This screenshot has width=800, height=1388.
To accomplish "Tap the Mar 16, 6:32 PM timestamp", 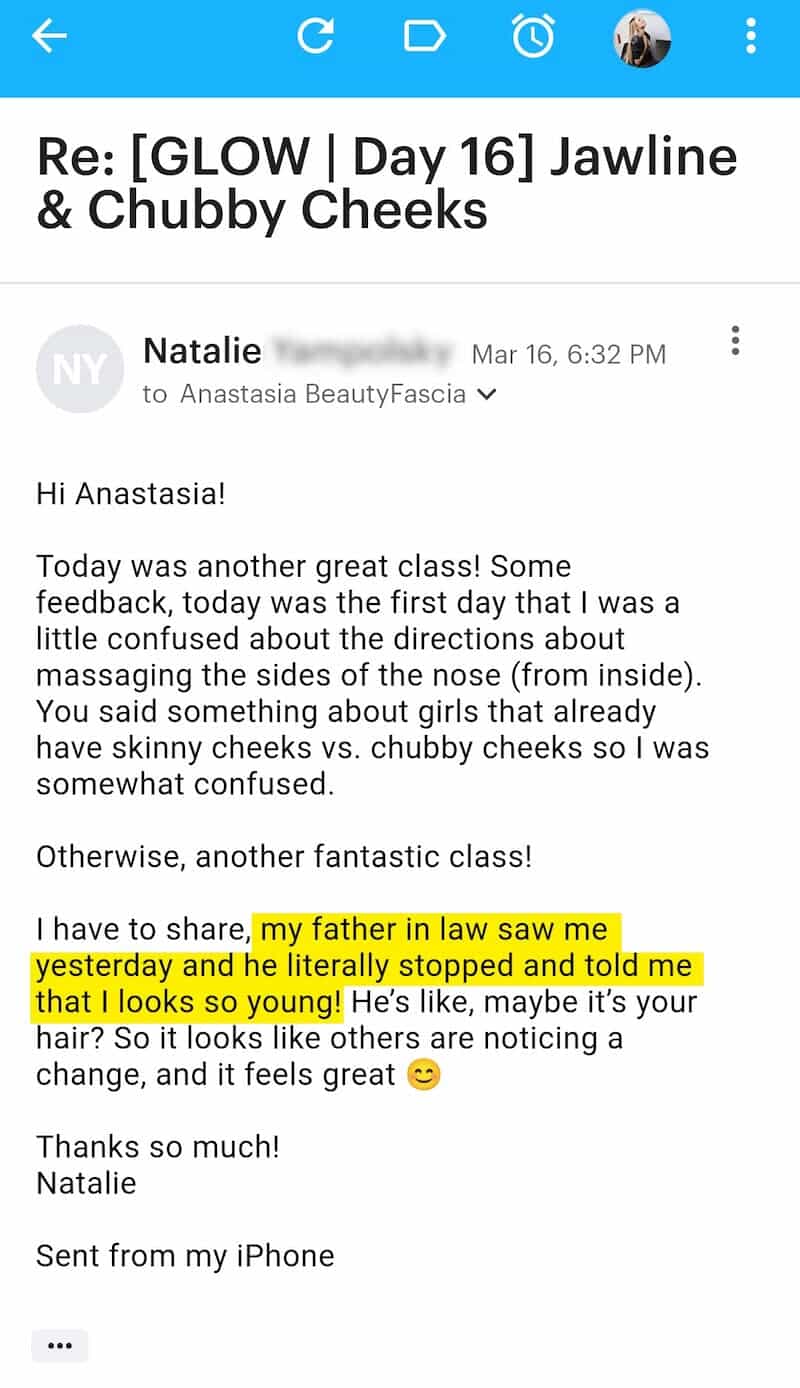I will [x=568, y=354].
